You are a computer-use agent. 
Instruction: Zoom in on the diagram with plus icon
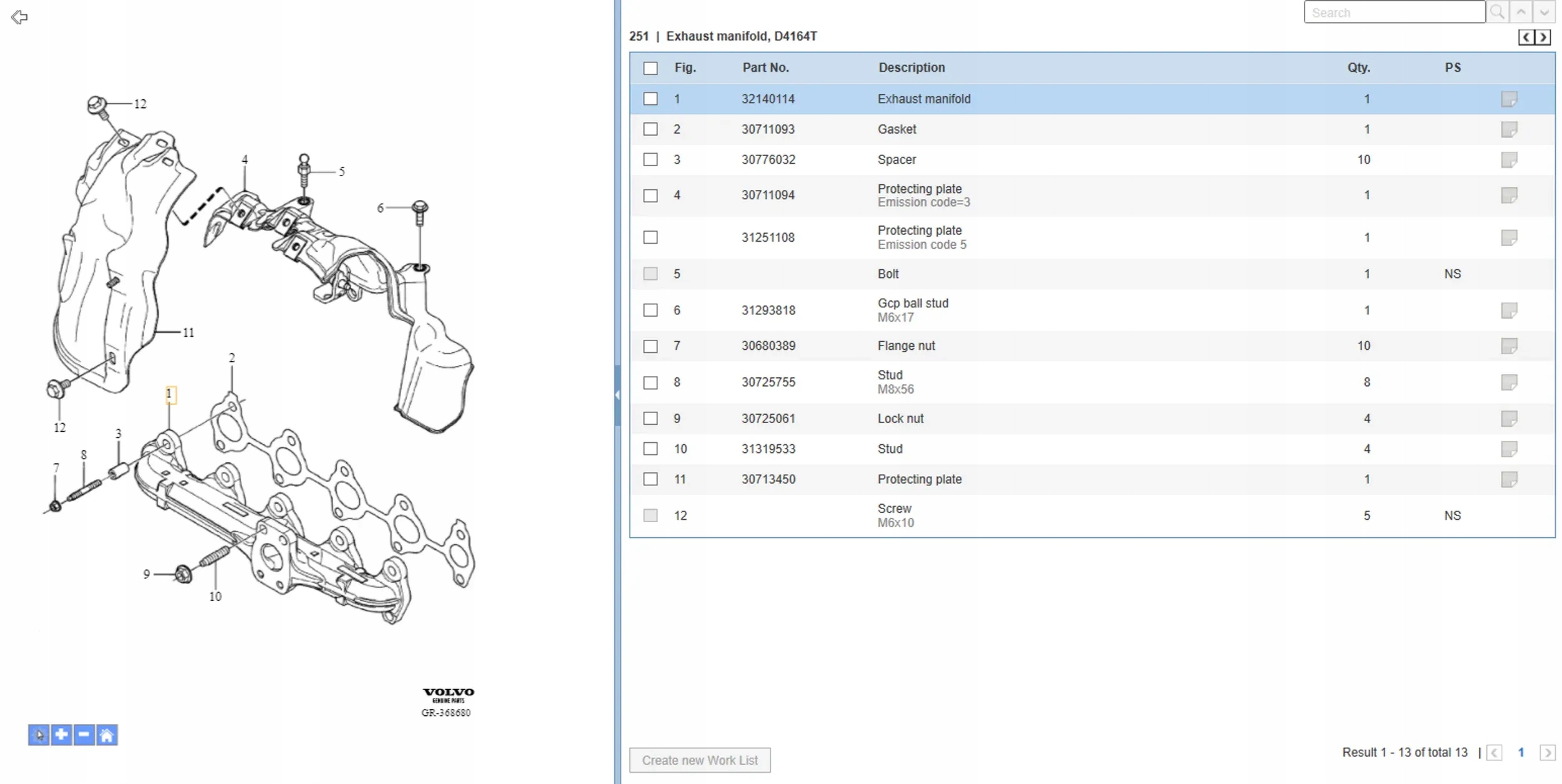61,735
